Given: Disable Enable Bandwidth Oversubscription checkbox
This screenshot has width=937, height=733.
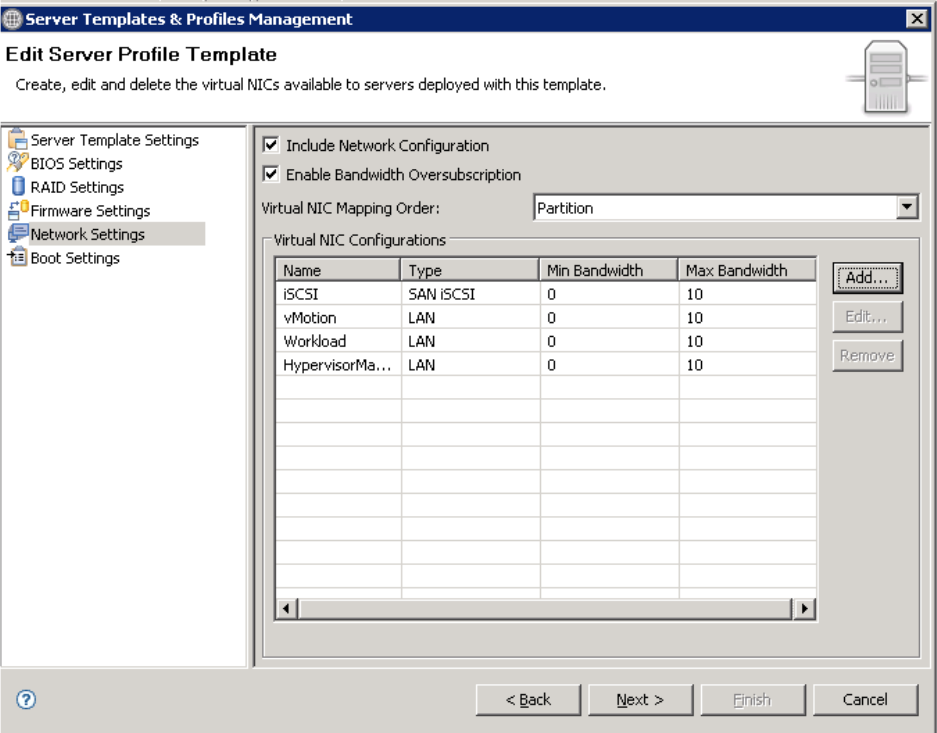Looking at the screenshot, I should coord(270,175).
